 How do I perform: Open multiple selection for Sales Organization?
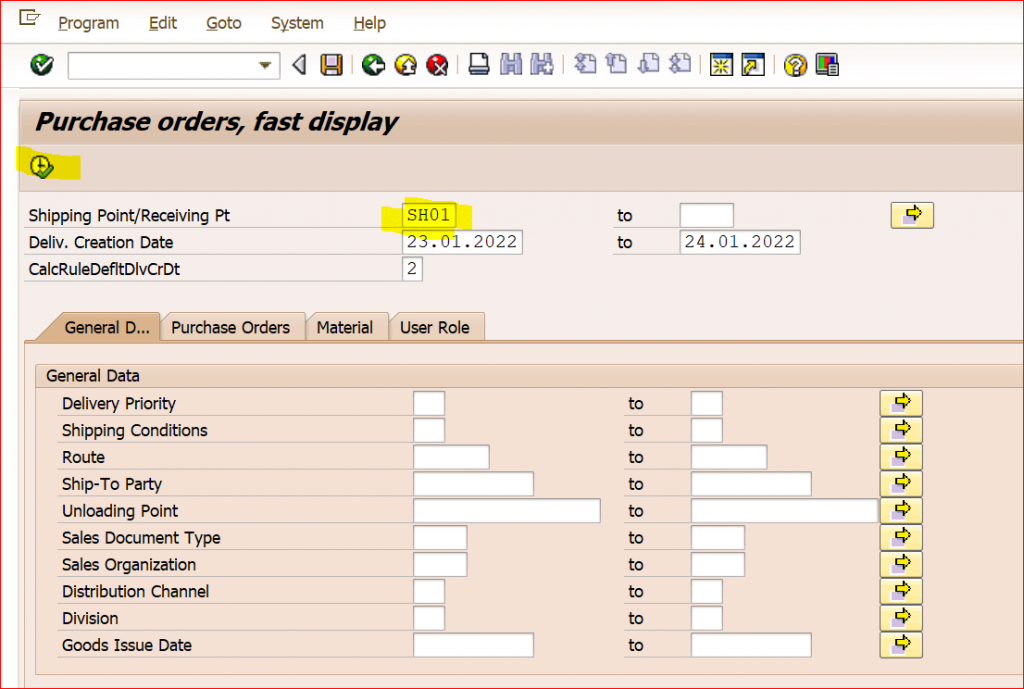pyautogui.click(x=901, y=564)
